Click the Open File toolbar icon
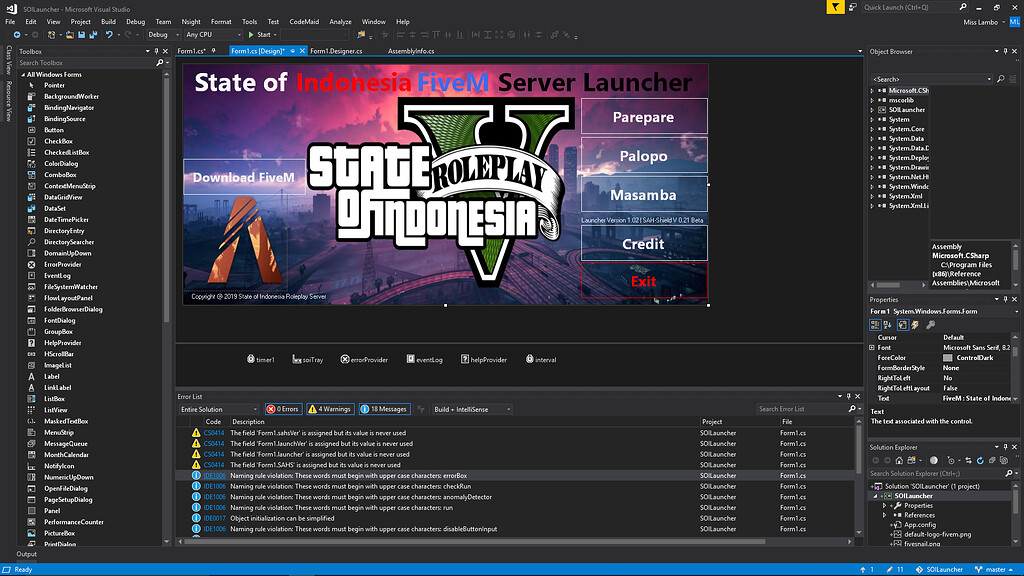 coord(69,35)
